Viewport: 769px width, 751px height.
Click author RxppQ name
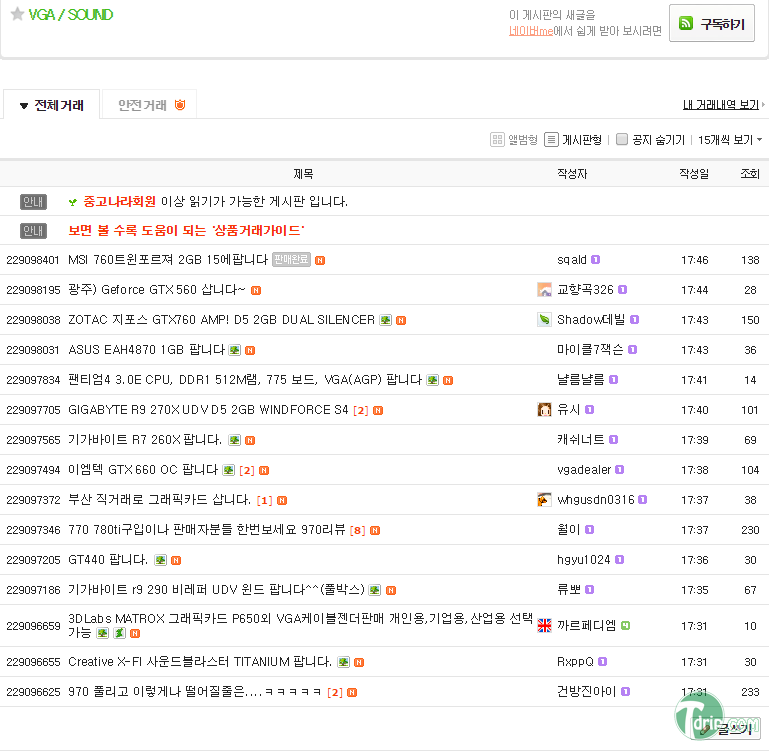[x=575, y=662]
